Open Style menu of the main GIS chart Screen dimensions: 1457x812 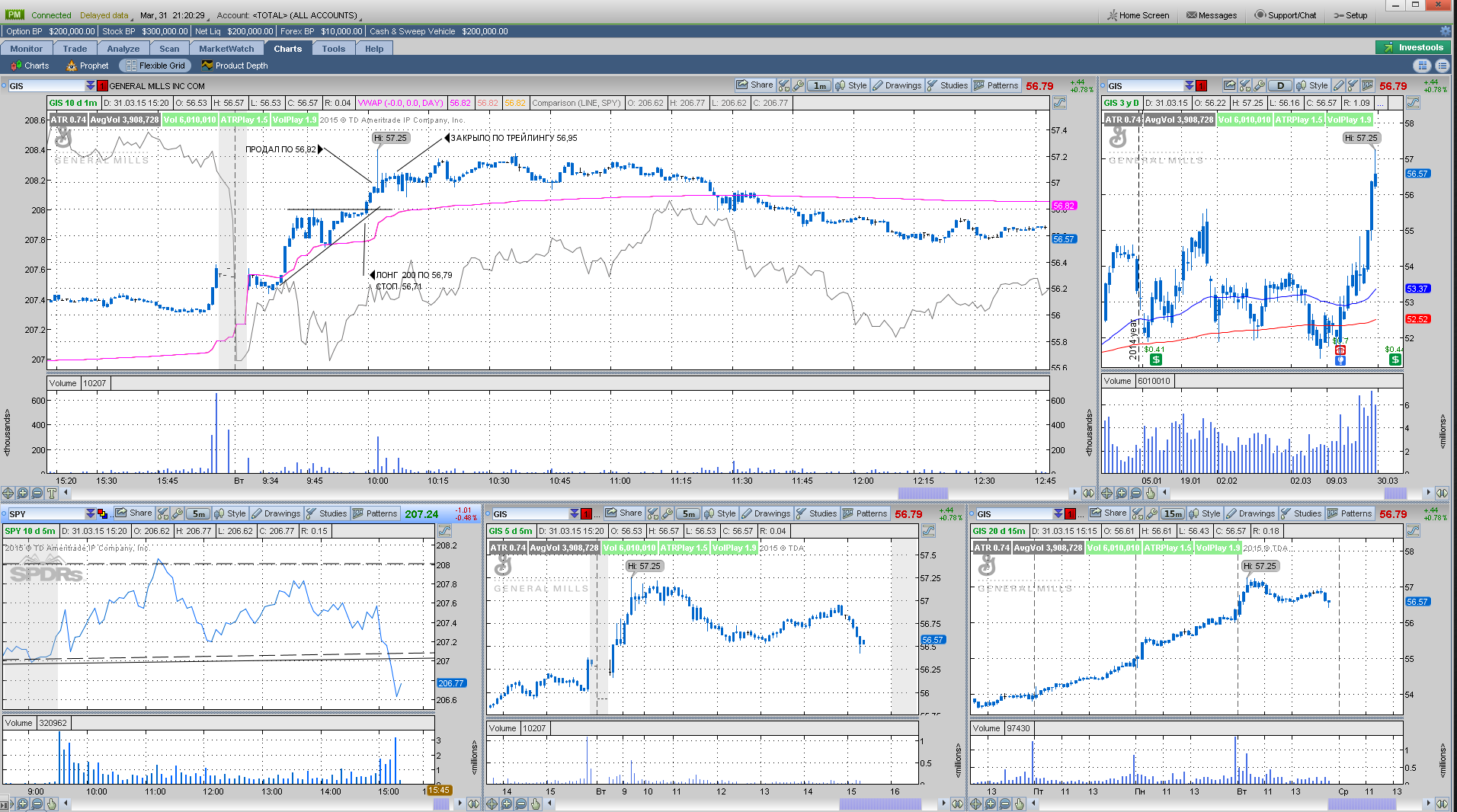(x=851, y=85)
